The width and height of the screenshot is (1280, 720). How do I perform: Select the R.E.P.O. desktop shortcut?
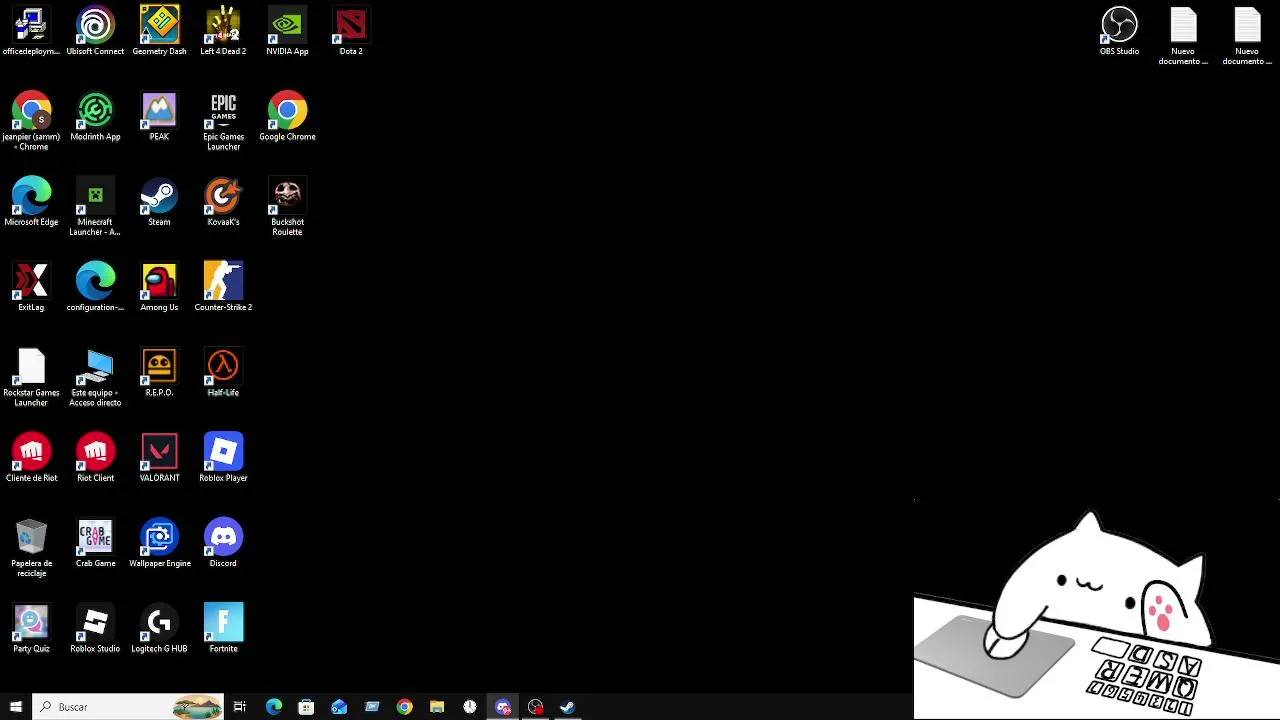point(159,372)
